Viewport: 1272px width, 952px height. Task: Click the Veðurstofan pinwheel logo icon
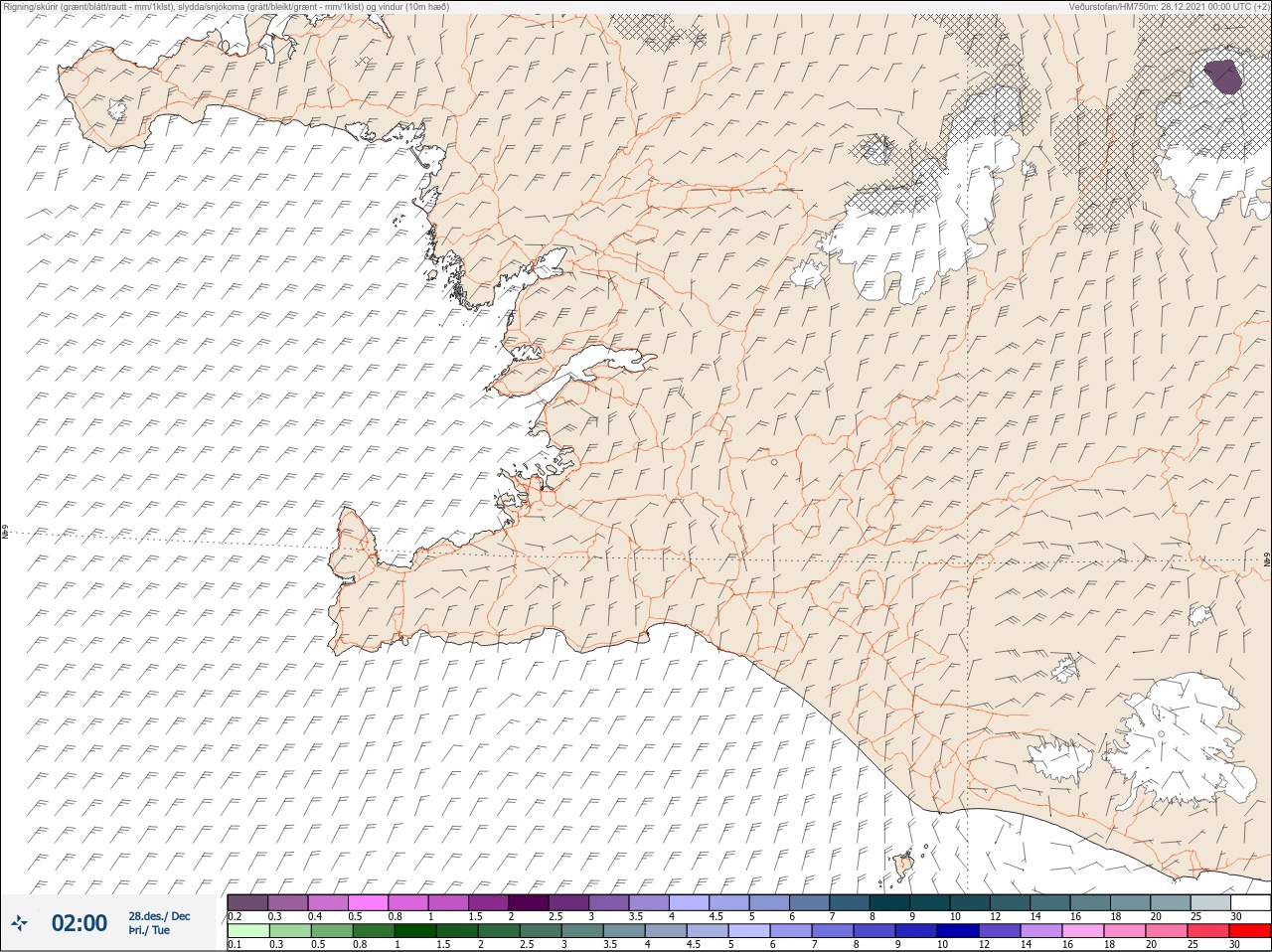19,925
